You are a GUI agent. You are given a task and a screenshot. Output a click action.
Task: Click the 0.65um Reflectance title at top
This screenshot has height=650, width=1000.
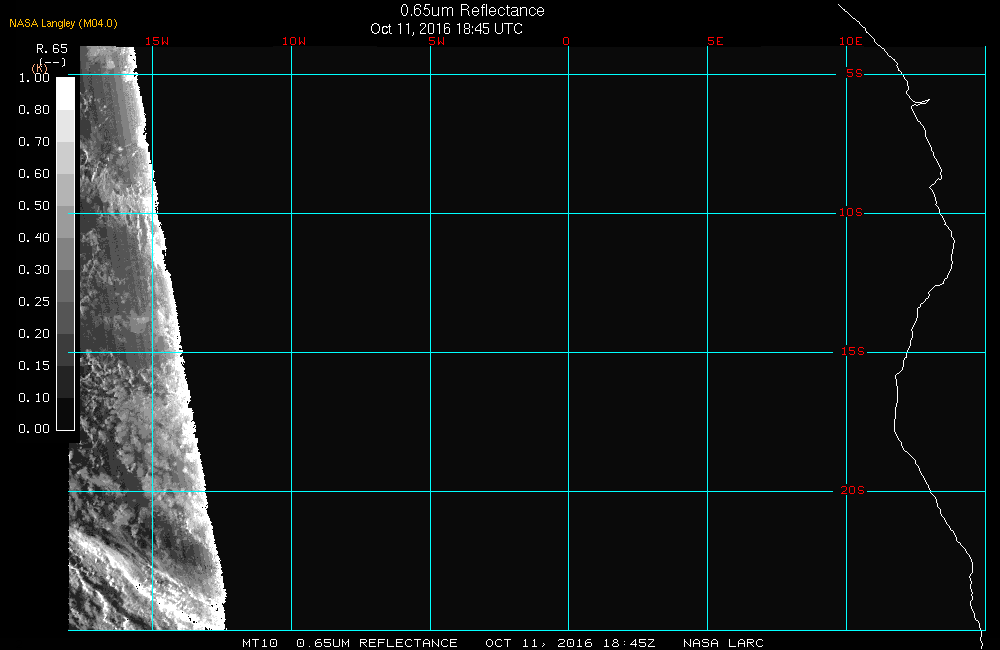tap(472, 11)
